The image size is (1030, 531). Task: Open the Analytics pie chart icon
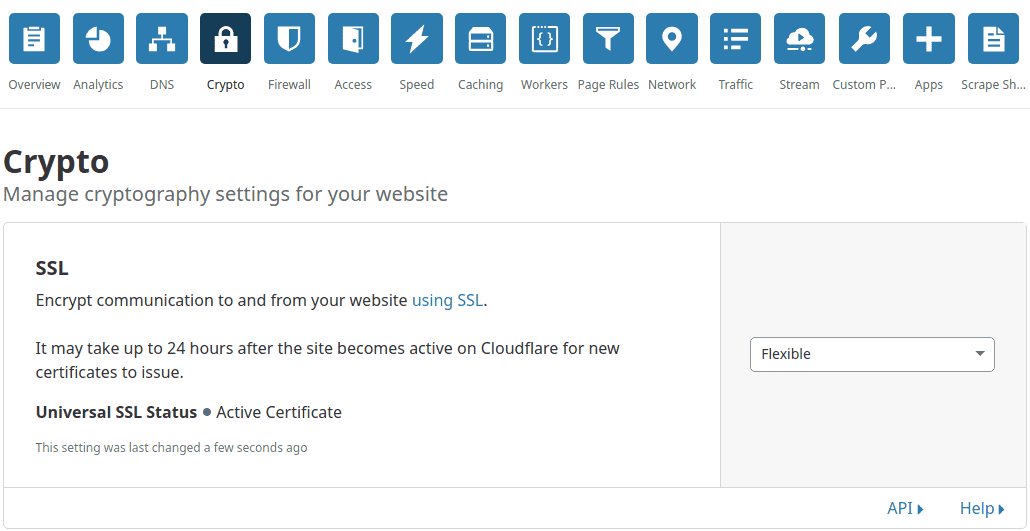99,39
